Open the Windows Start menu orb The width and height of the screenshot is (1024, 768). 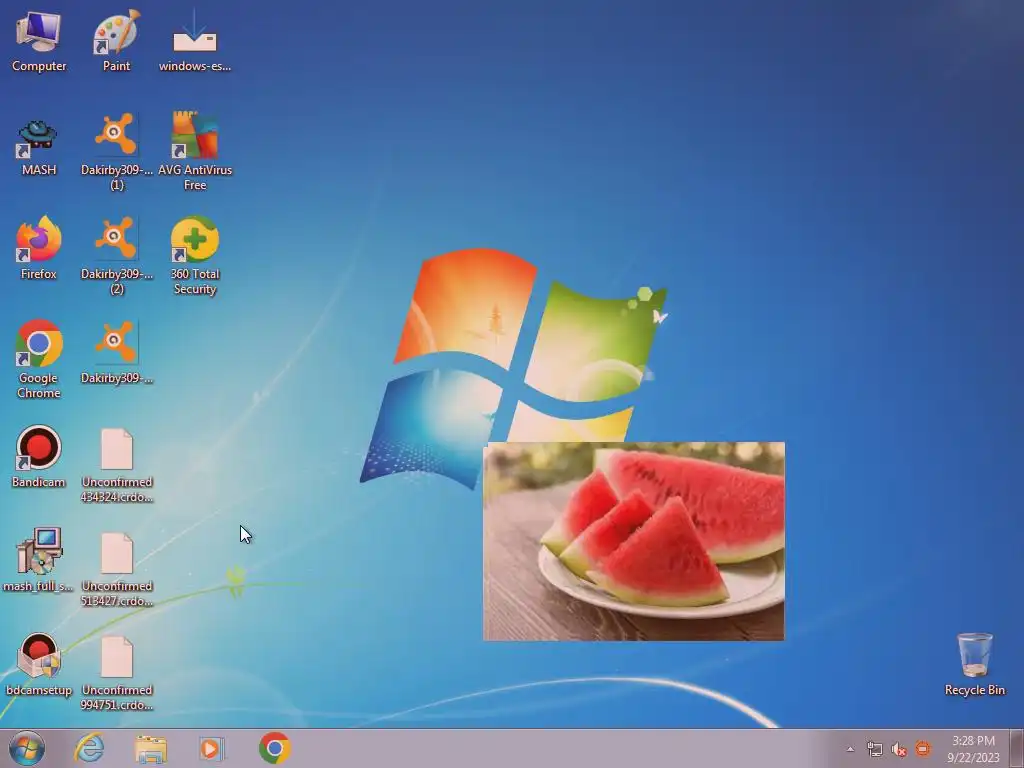(x=27, y=748)
